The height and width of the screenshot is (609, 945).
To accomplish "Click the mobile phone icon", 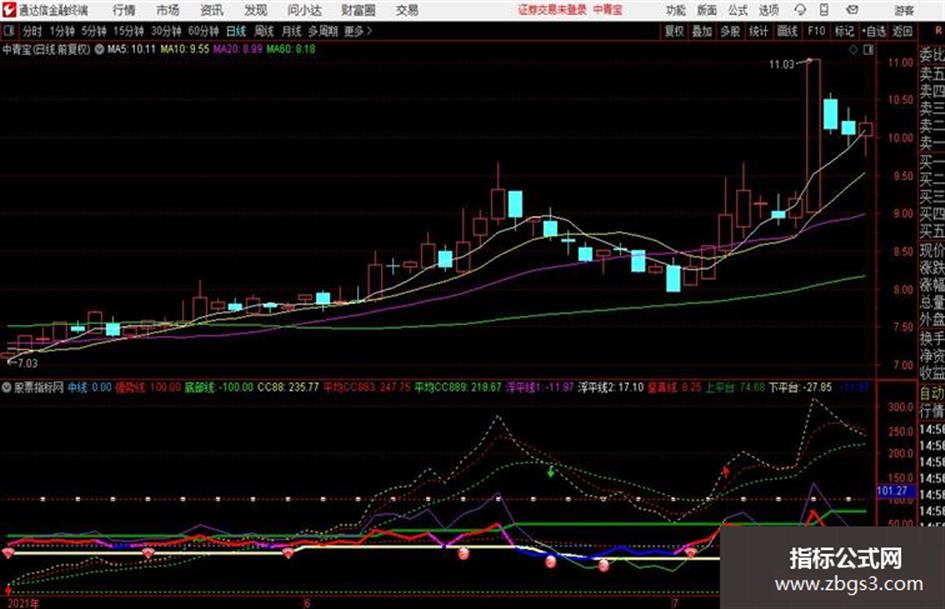I will tap(824, 10).
